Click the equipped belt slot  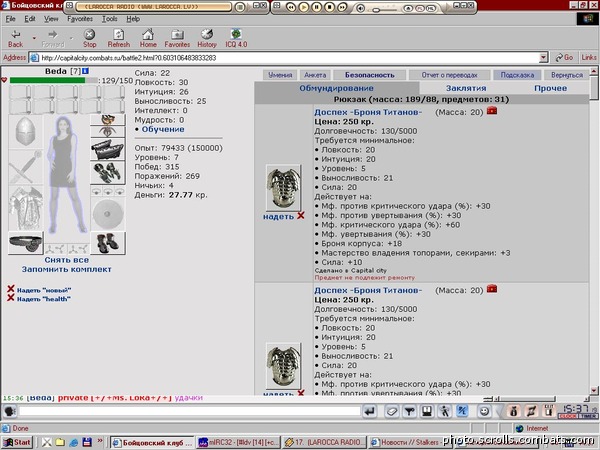pyautogui.click(x=25, y=243)
